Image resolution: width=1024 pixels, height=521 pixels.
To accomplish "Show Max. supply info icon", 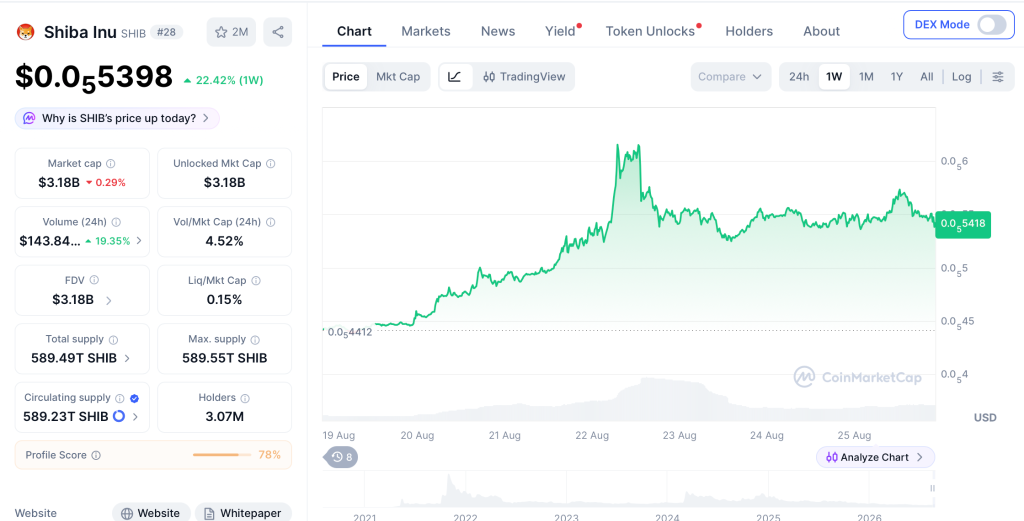I will pos(255,339).
